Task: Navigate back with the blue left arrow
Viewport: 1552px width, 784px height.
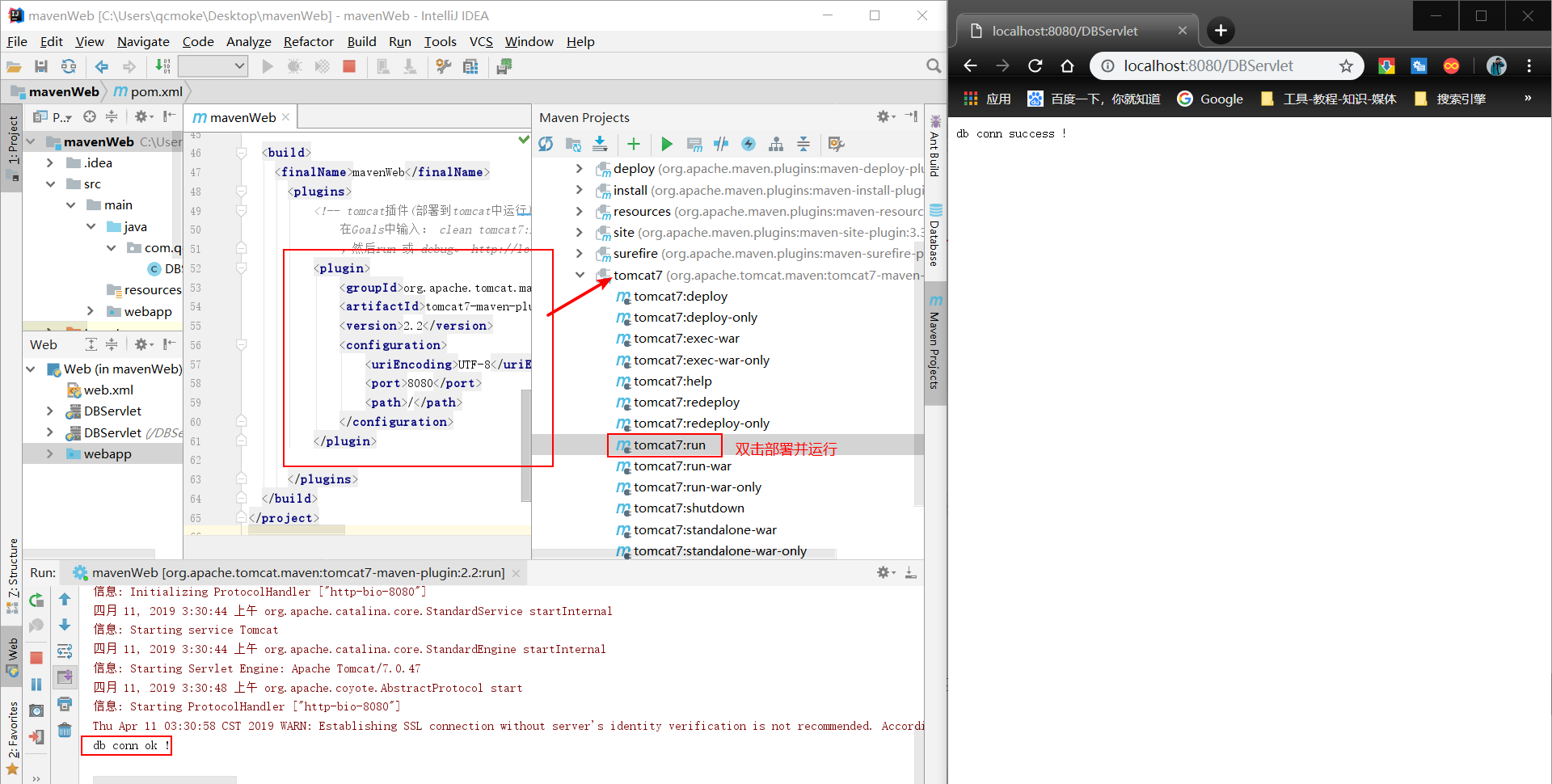Action: coord(102,66)
